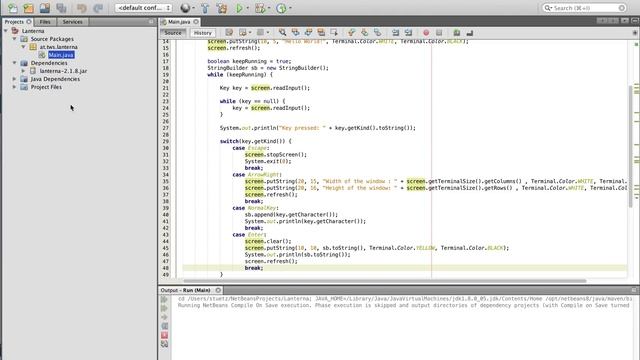Collapse the at.tws.lanterna package
This screenshot has height=360, width=640.
[x=23, y=47]
